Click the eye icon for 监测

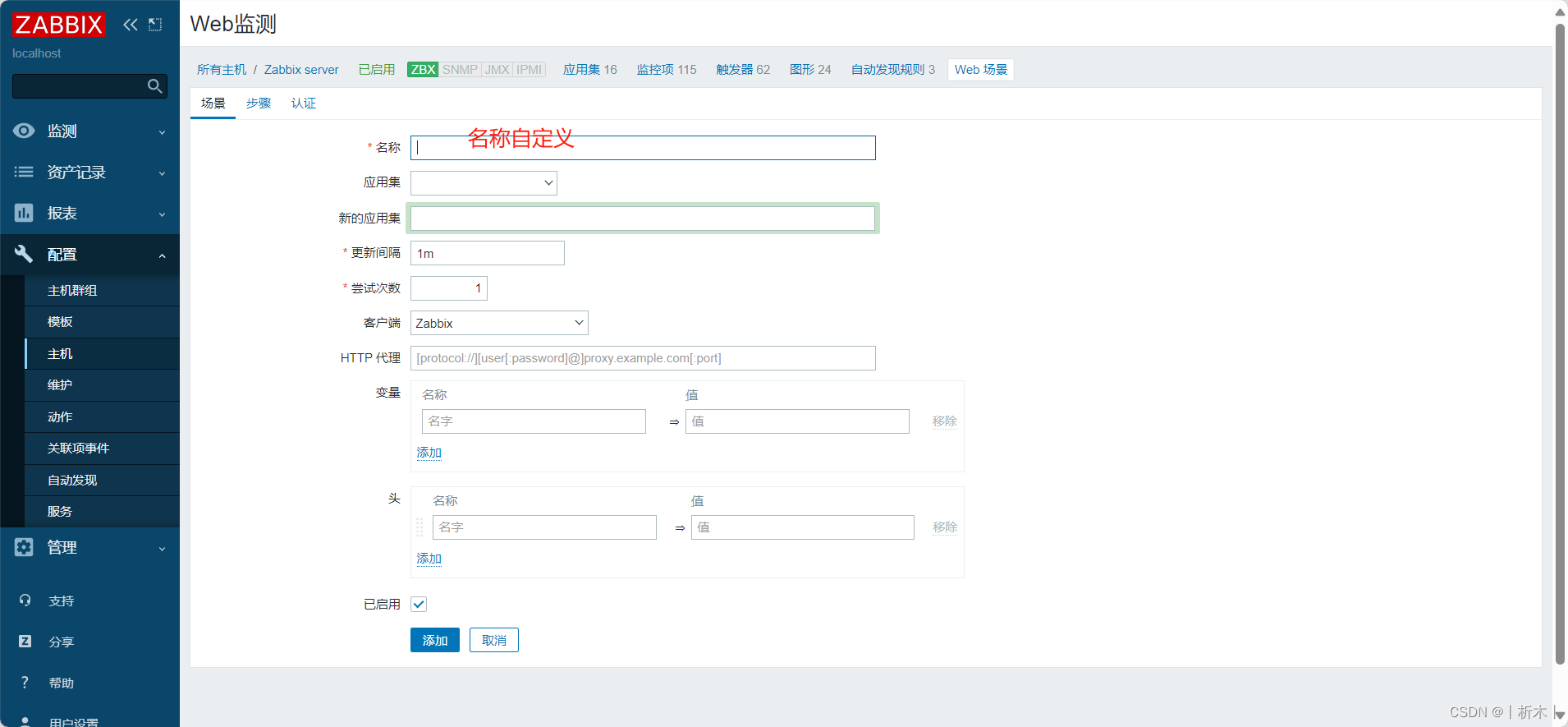point(24,131)
